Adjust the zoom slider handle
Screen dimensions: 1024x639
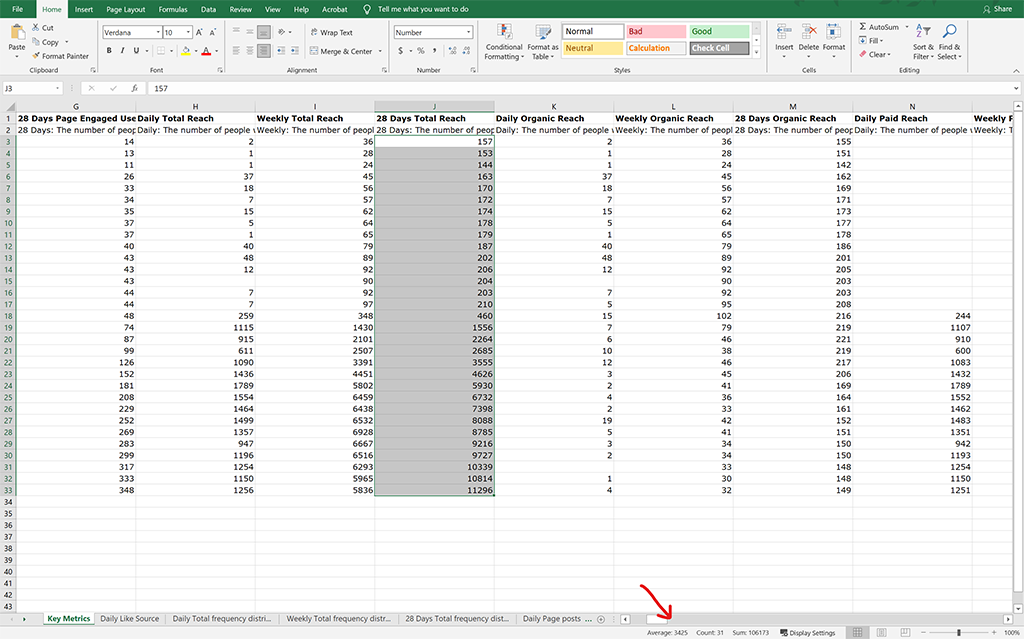point(959,632)
